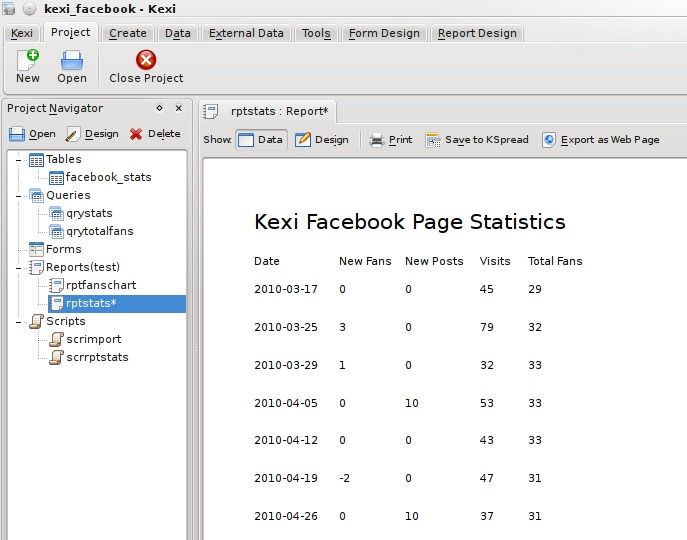Click the New project icon
This screenshot has width=687, height=540.
[28, 60]
